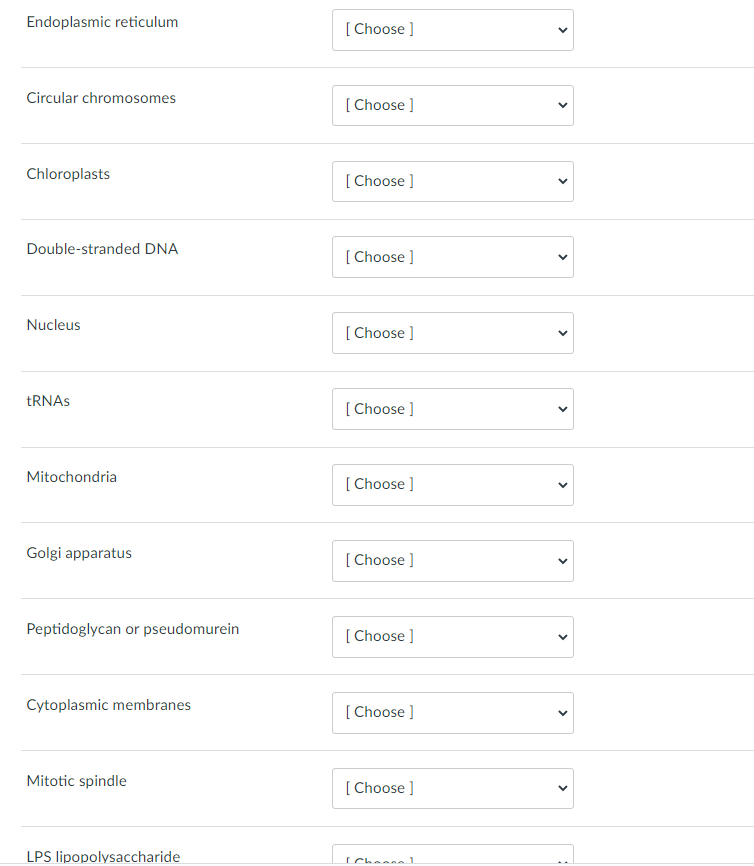Click the Mitotic spindle dropdown chevron arrow
Viewport: 754px width, 866px height.
[562, 788]
